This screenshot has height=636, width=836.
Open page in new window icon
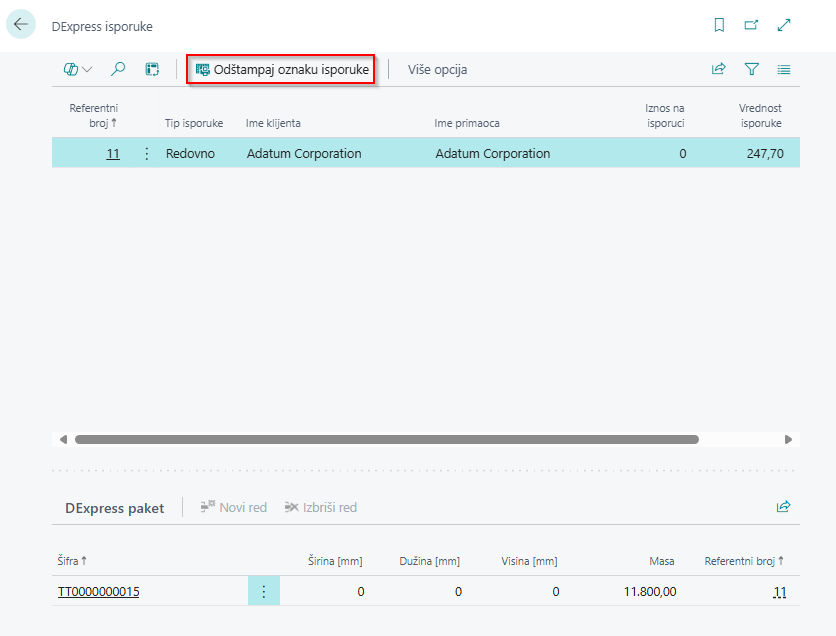751,26
